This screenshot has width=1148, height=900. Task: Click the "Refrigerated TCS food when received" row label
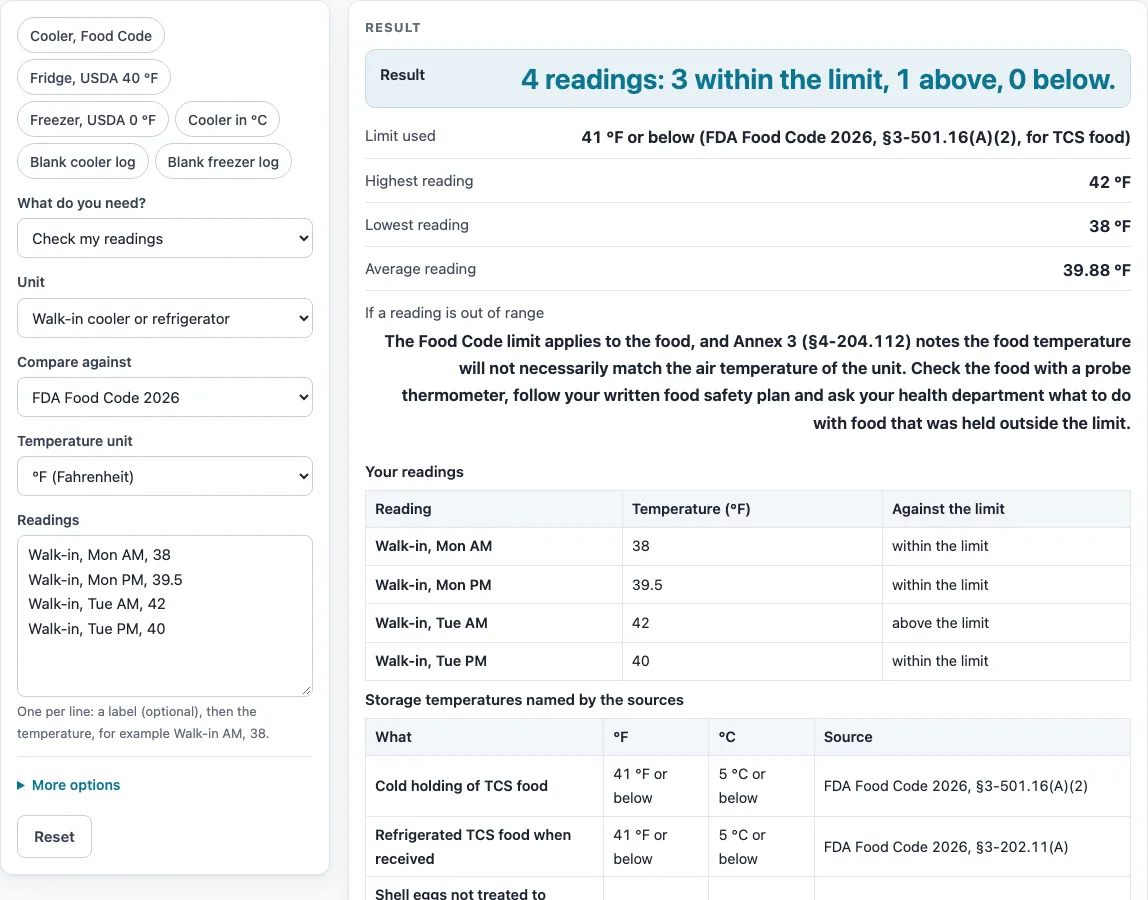[x=473, y=847]
